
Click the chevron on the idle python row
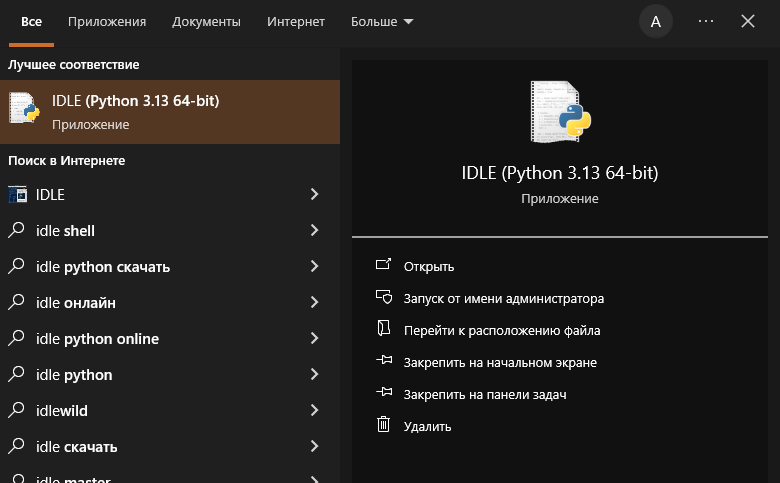tap(314, 374)
